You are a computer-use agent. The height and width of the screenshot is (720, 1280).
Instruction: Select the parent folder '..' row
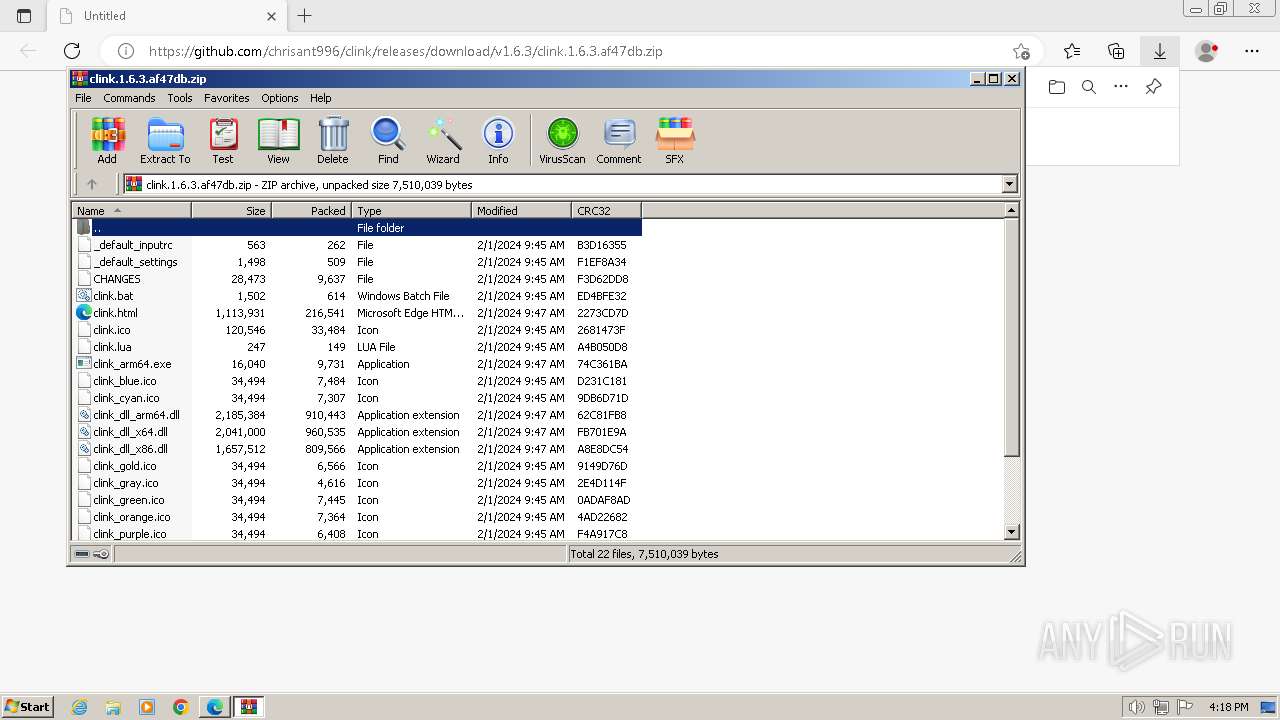click(357, 228)
